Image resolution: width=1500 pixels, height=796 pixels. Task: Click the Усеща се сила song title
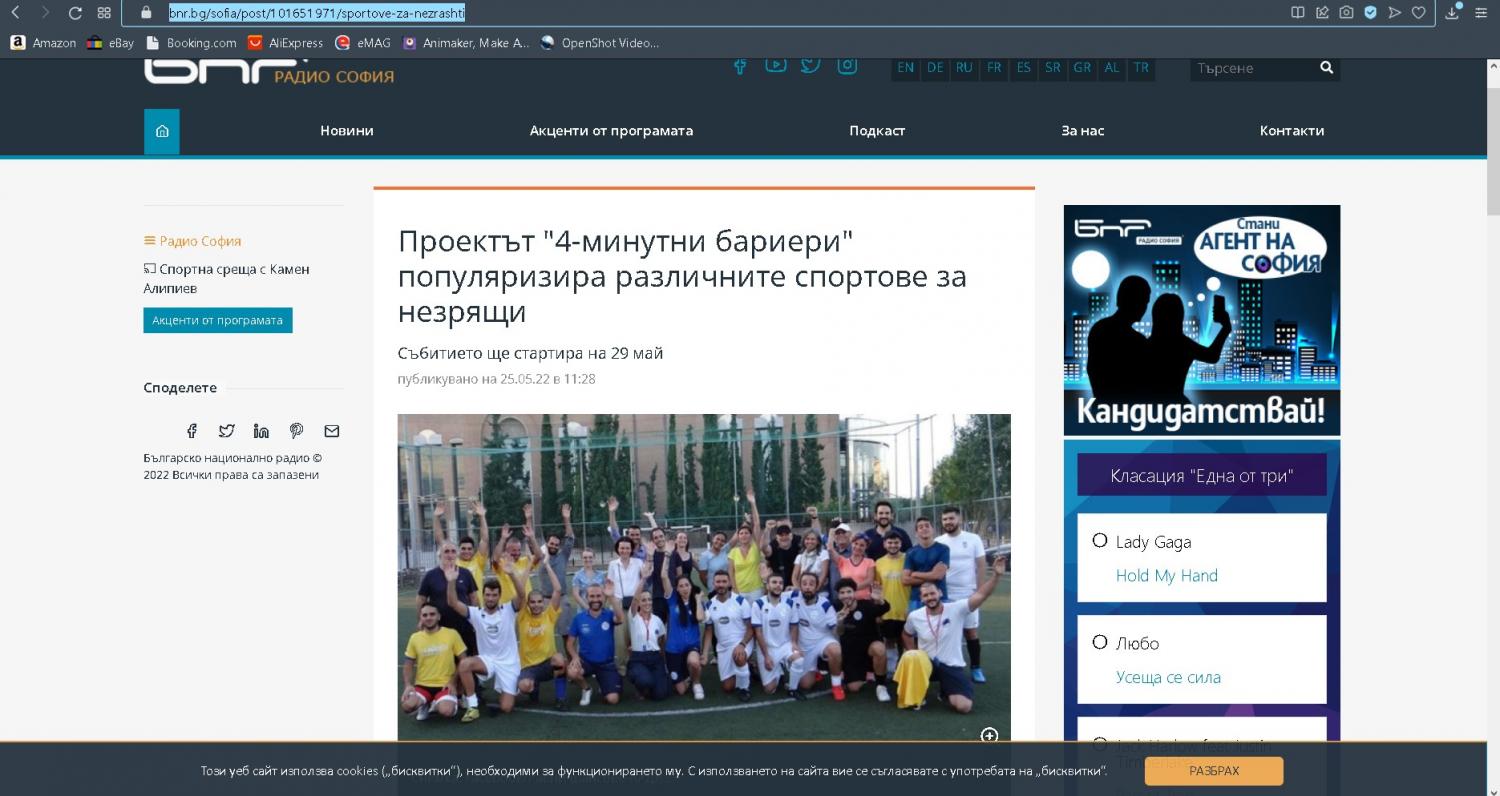click(1168, 677)
